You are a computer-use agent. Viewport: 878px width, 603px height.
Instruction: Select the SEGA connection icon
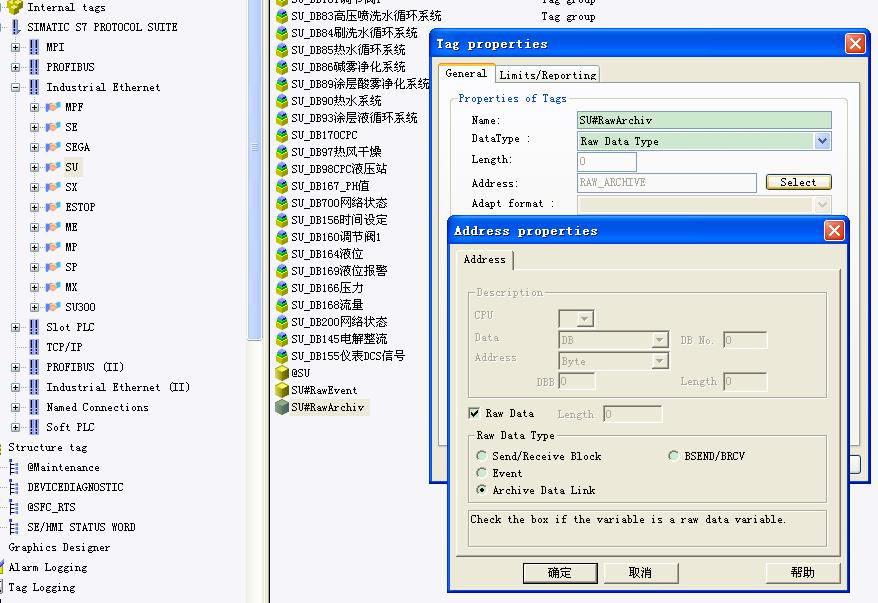(53, 147)
